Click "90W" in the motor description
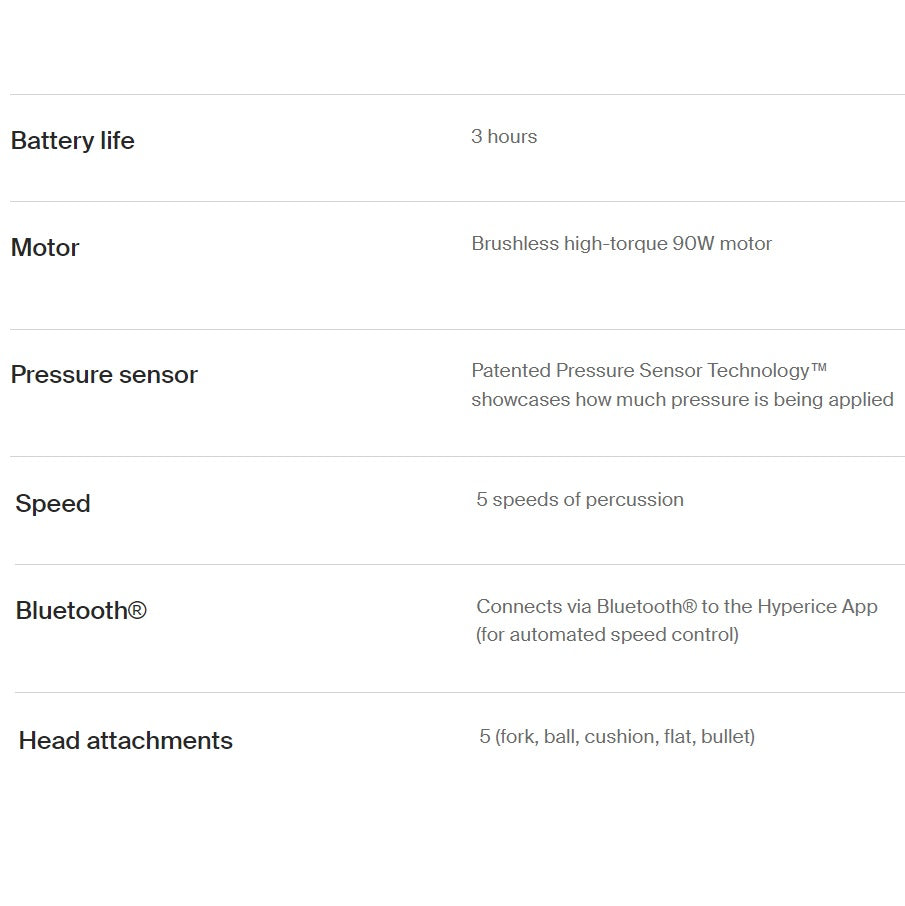This screenshot has width=905, height=906. coord(694,244)
